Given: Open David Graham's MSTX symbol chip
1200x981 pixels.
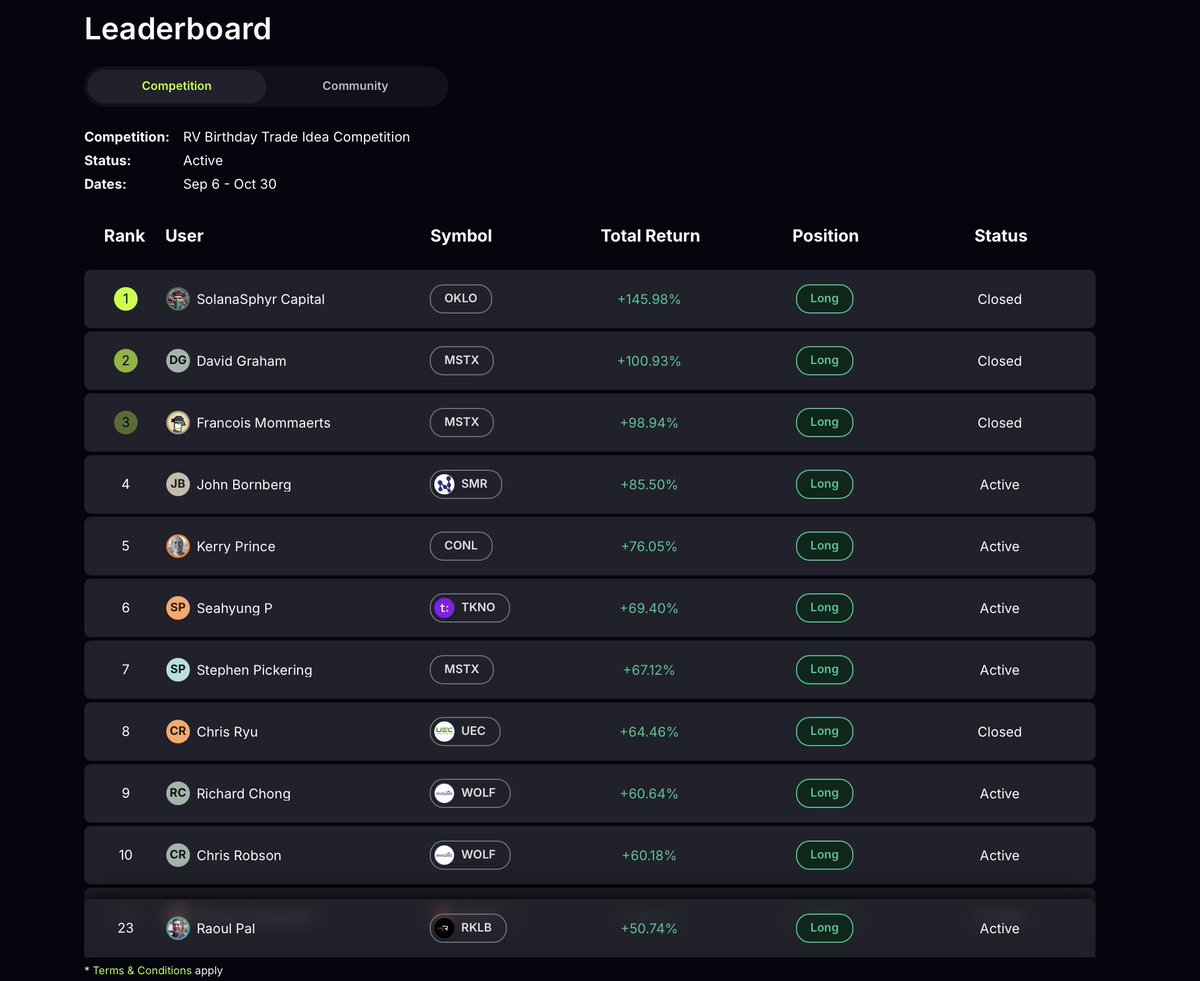Looking at the screenshot, I should point(462,361).
